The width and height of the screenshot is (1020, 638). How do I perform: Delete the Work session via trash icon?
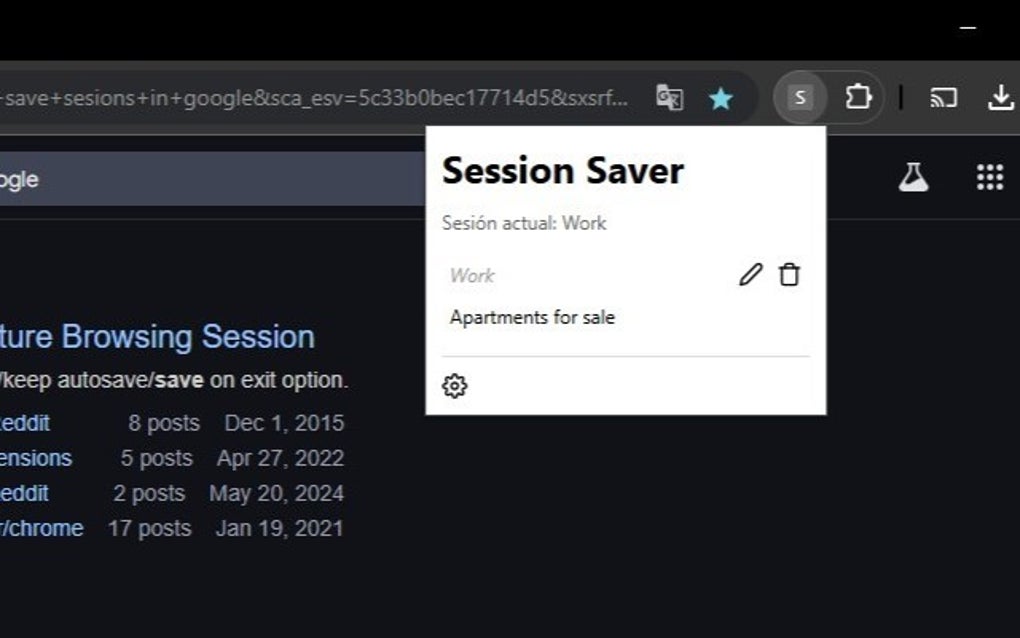click(790, 273)
